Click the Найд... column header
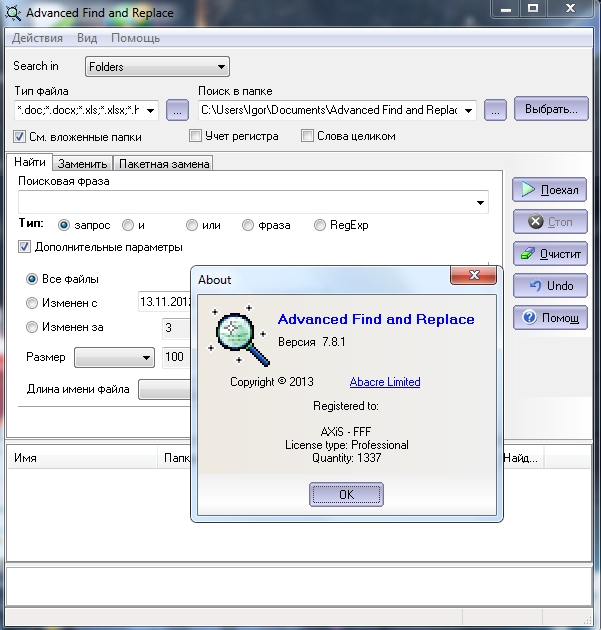 tap(523, 458)
